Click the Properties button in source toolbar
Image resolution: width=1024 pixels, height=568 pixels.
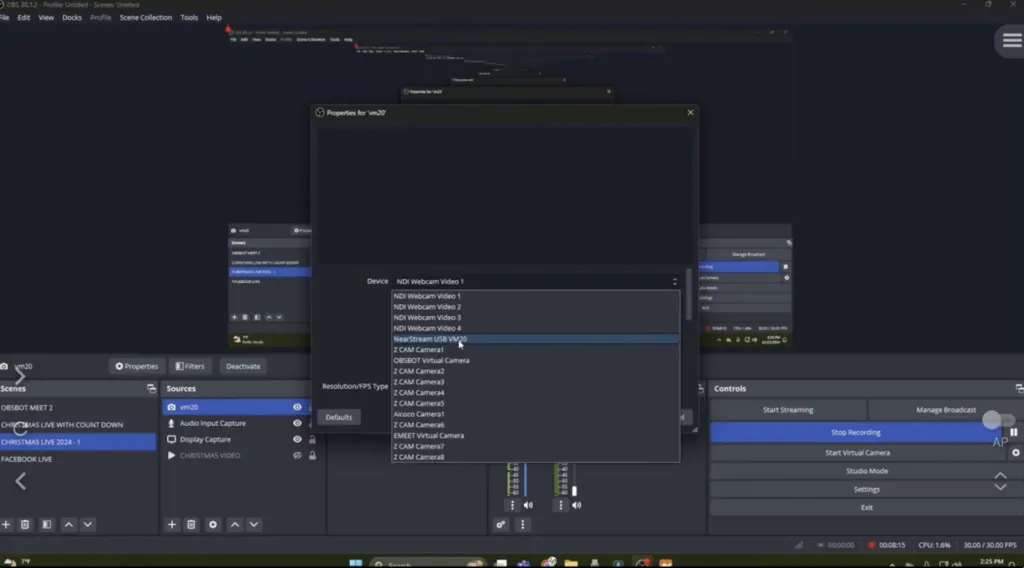coord(136,366)
